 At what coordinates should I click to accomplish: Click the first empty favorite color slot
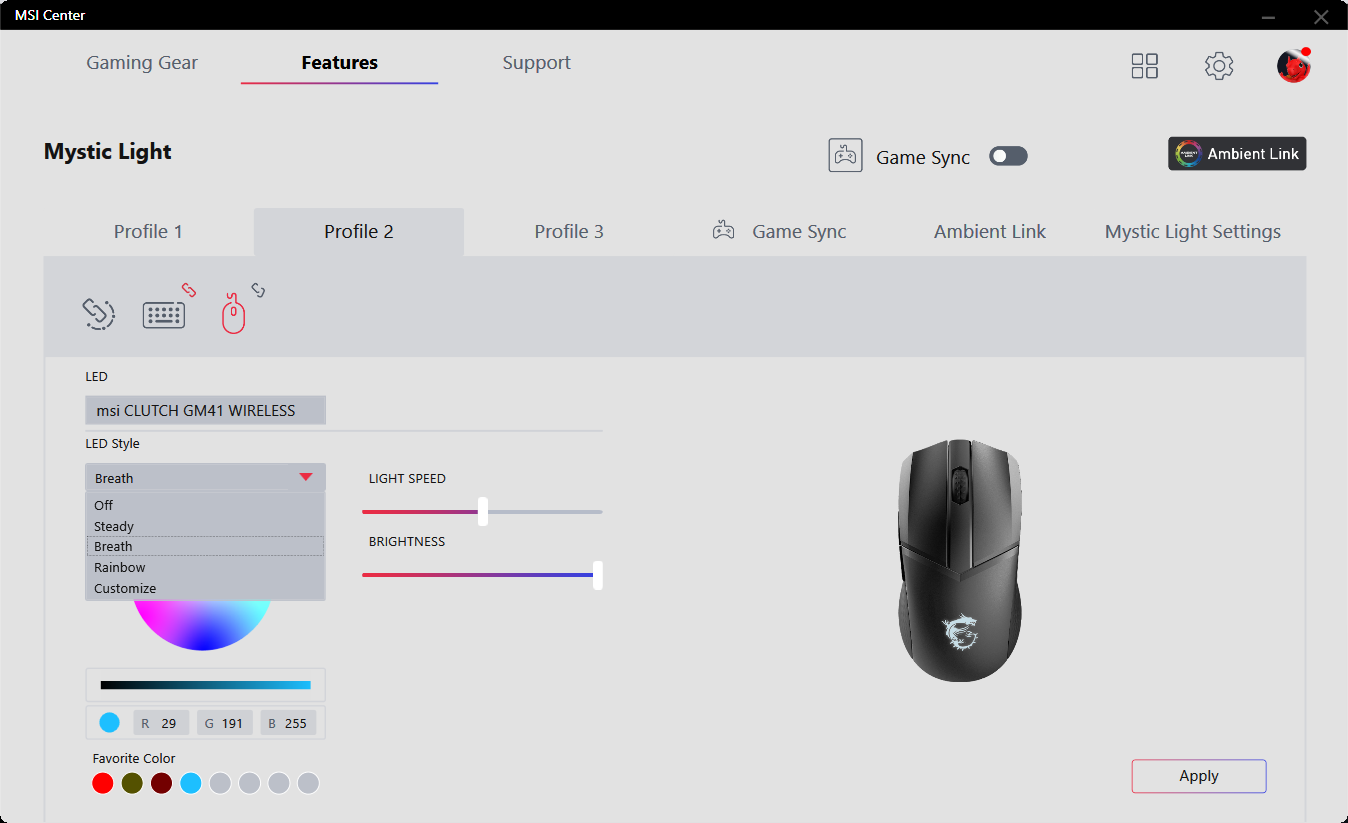point(220,783)
